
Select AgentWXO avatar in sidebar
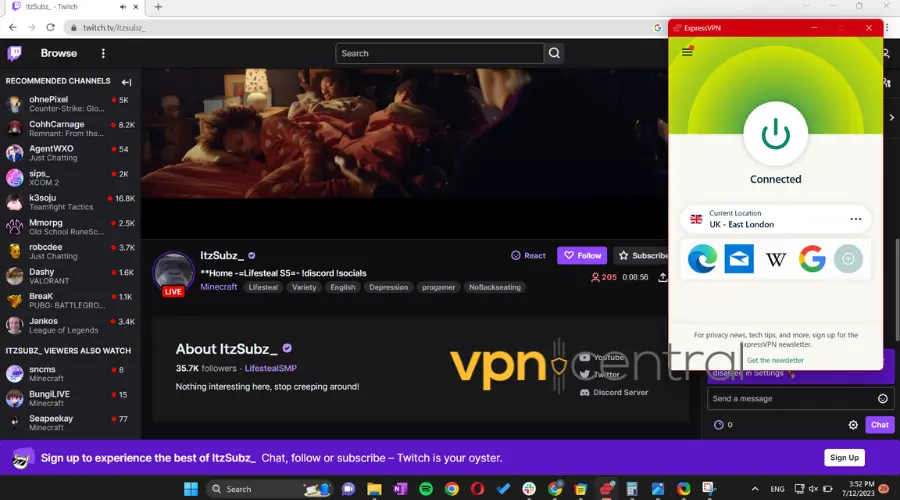pos(14,153)
